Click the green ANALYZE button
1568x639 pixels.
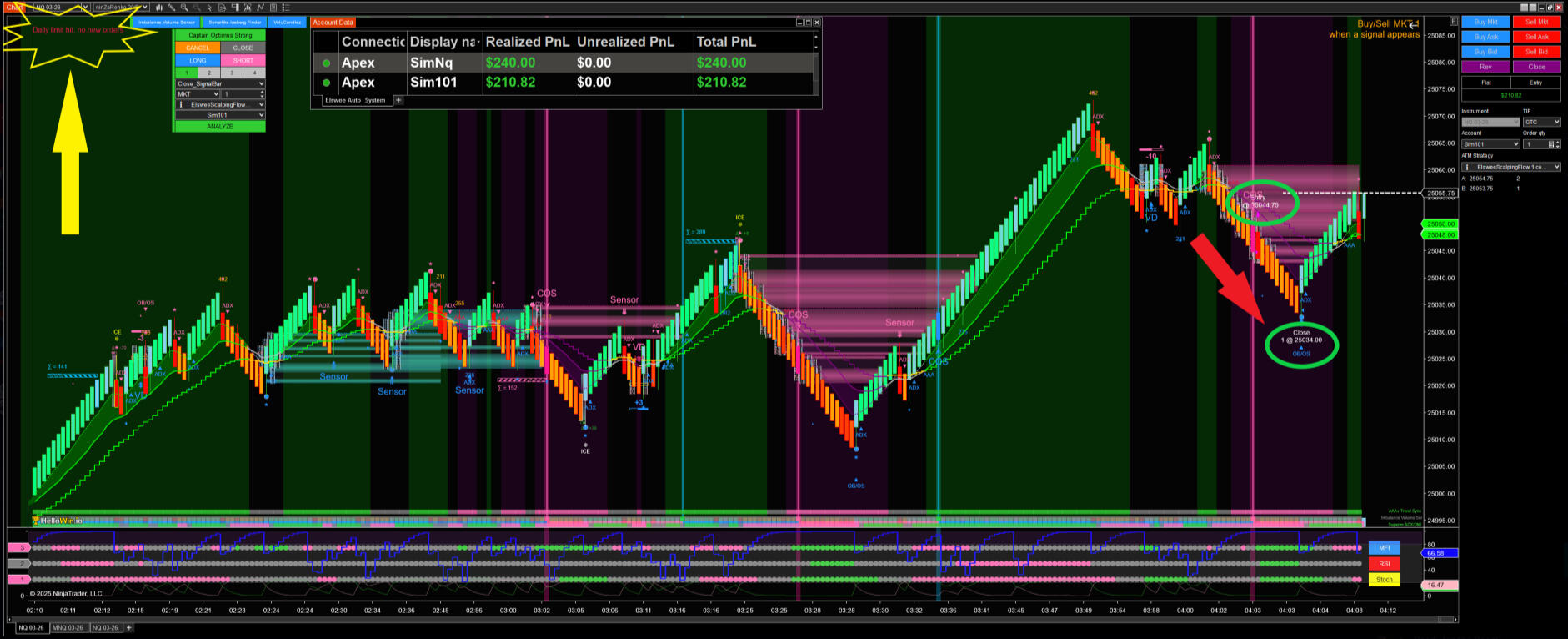tap(220, 127)
